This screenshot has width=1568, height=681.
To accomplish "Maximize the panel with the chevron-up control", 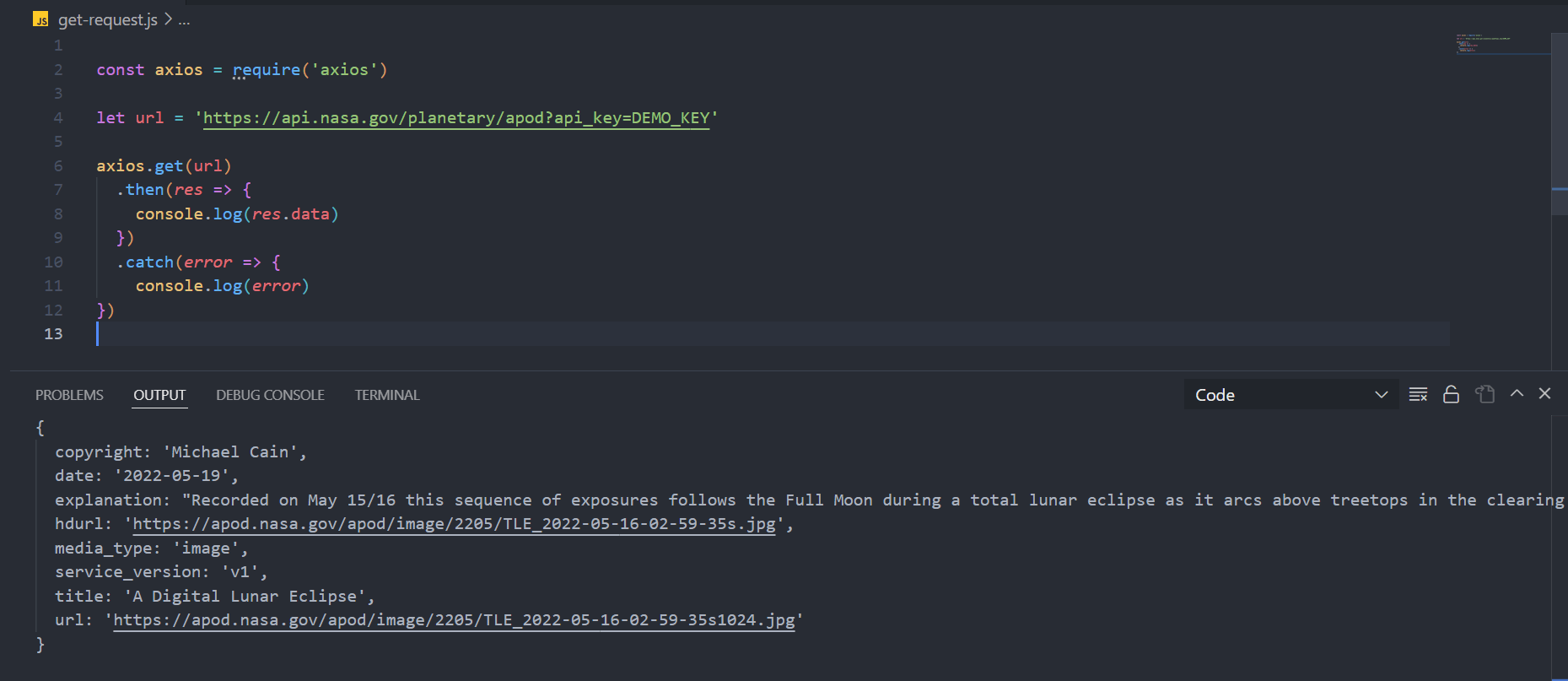I will click(1517, 393).
